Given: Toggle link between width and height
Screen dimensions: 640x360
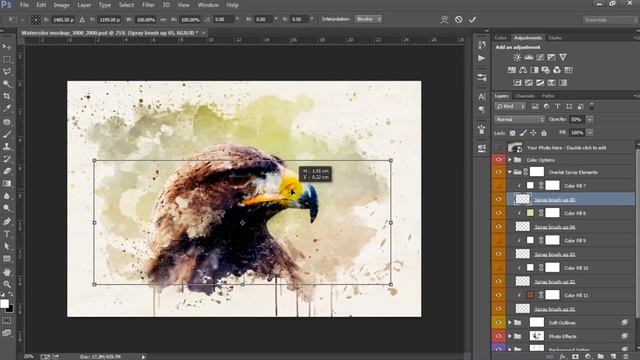Looking at the screenshot, I should (163, 20).
